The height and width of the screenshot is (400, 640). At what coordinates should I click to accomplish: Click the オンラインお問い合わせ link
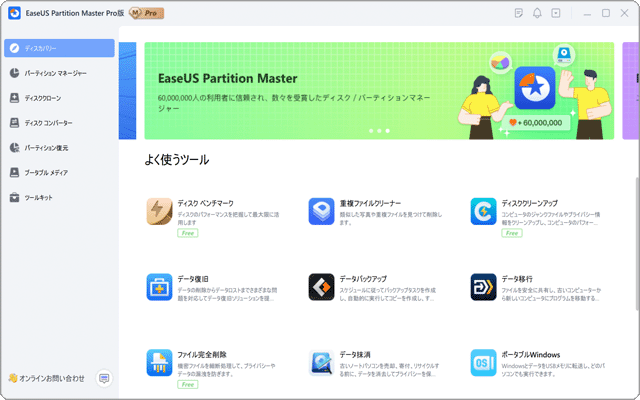46,378
